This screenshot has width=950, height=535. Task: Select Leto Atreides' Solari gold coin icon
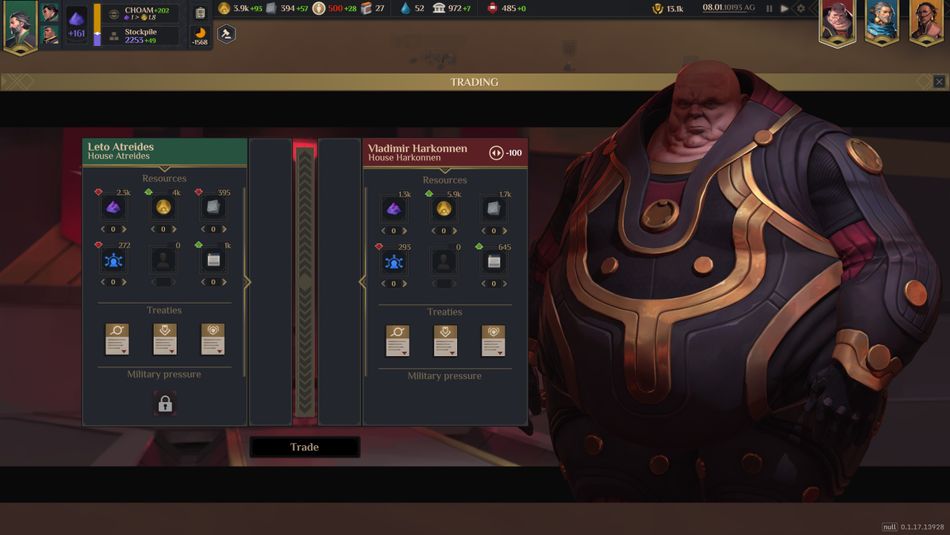coord(163,208)
